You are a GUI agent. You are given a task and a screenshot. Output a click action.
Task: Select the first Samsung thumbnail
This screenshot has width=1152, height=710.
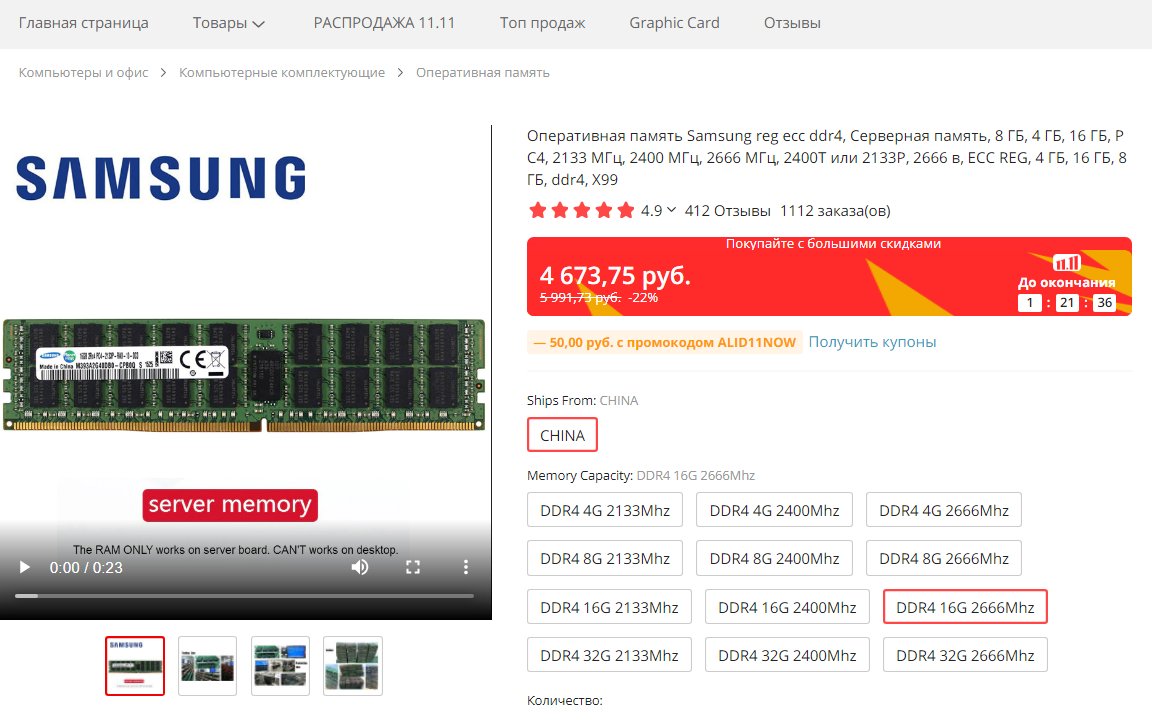coord(134,666)
